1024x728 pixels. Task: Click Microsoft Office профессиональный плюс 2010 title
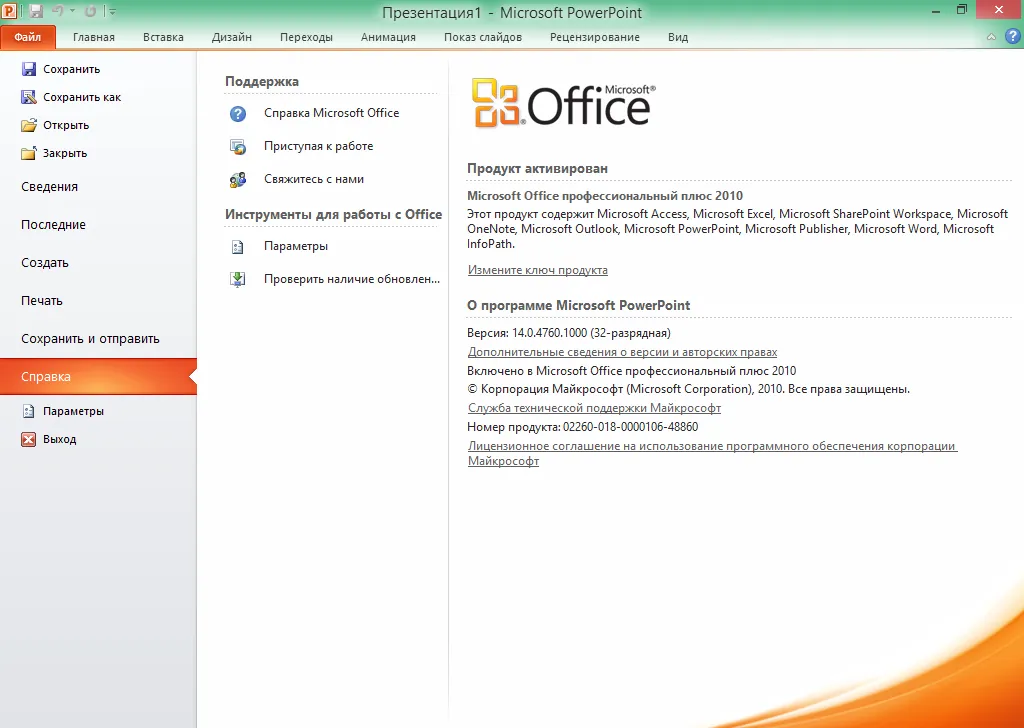605,196
